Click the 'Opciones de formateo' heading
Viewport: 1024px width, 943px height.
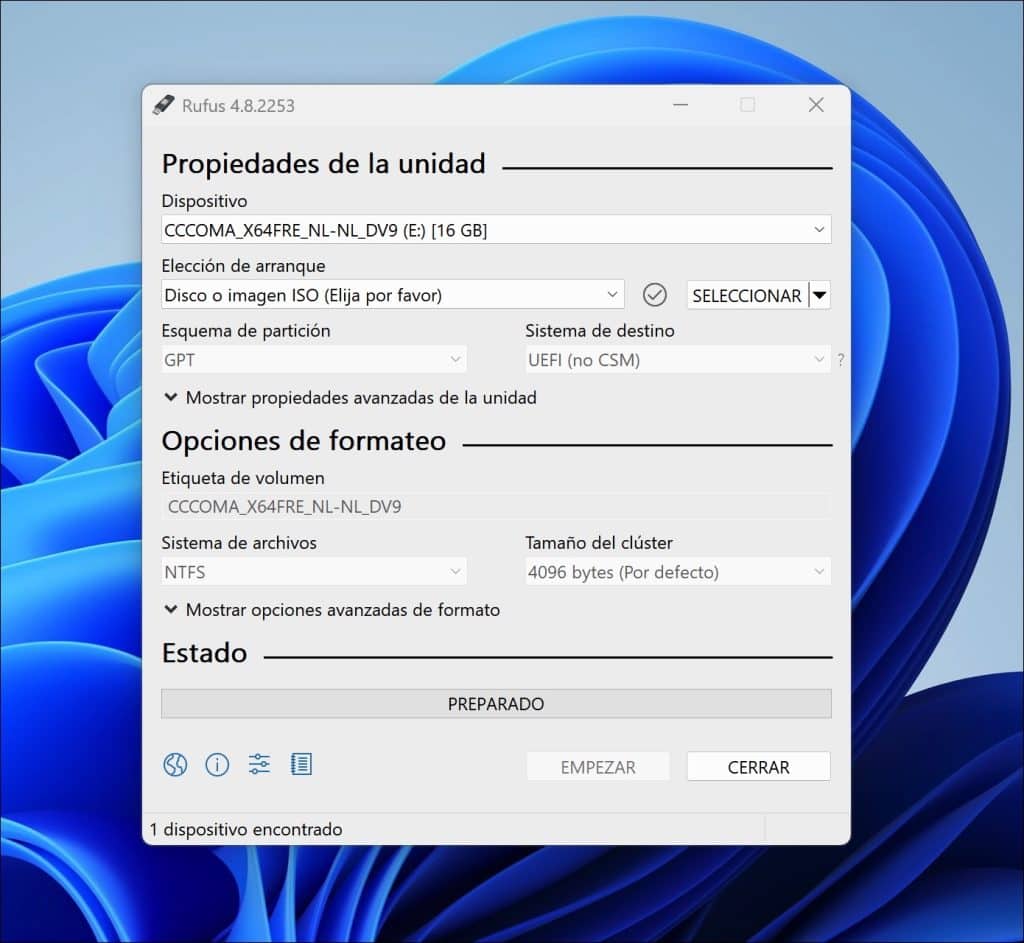pos(304,441)
